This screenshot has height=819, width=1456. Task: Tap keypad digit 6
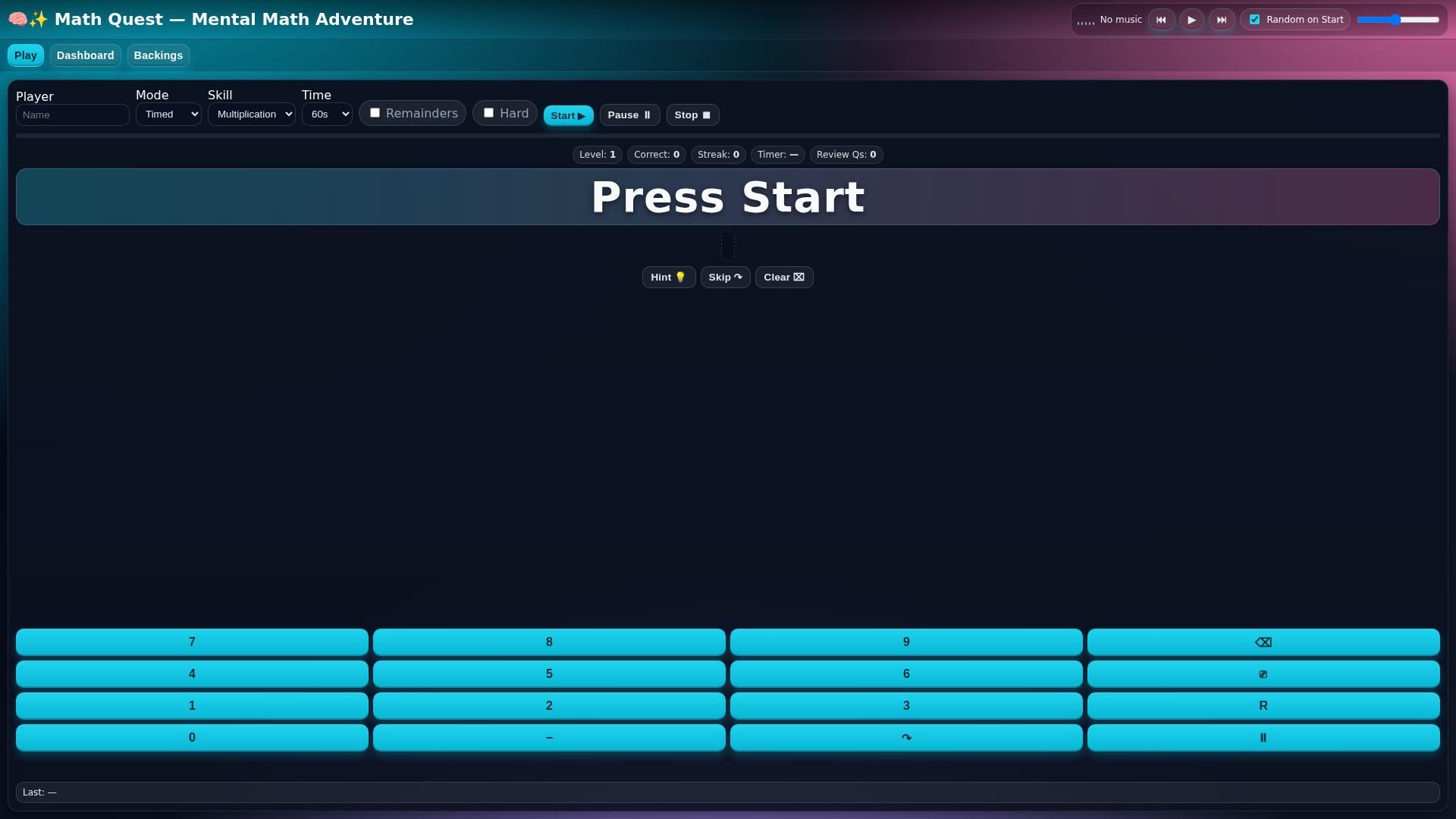coord(906,673)
